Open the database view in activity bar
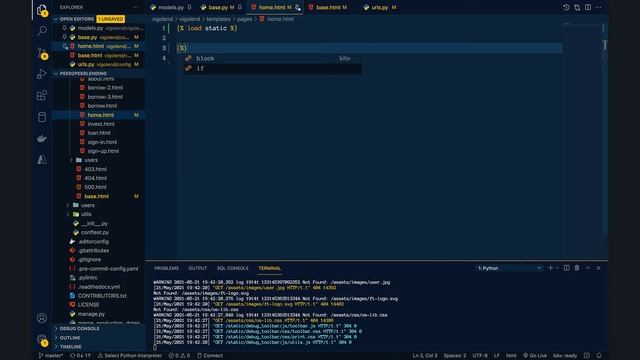 (42, 117)
